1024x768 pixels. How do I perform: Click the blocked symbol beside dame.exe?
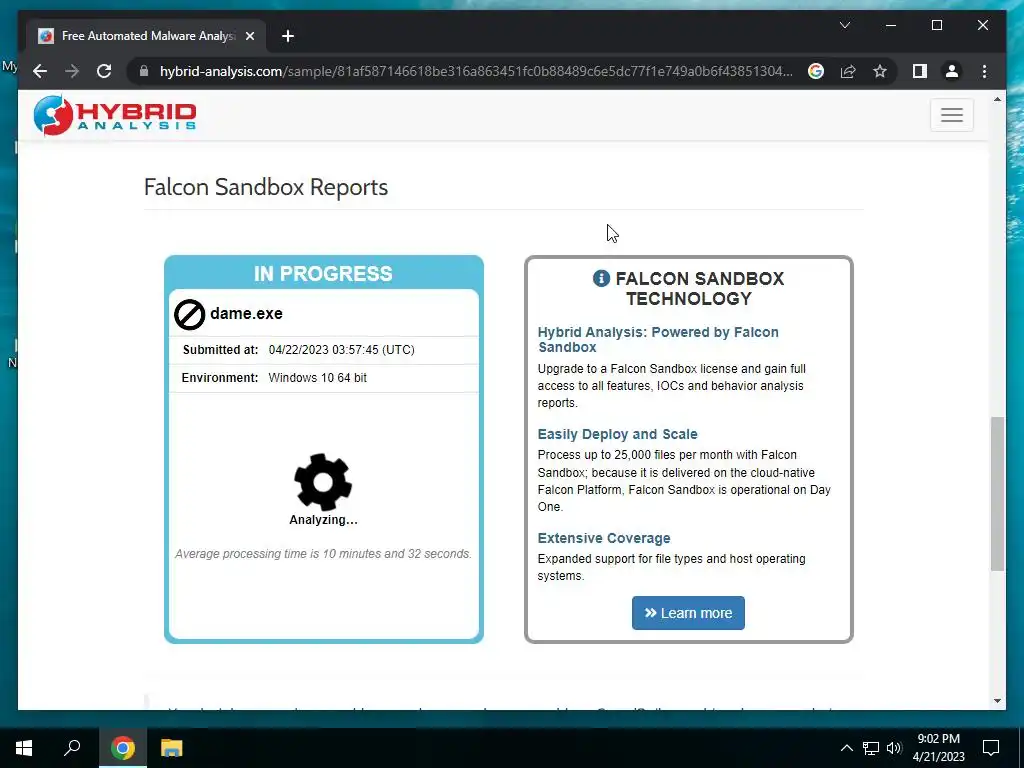(189, 314)
